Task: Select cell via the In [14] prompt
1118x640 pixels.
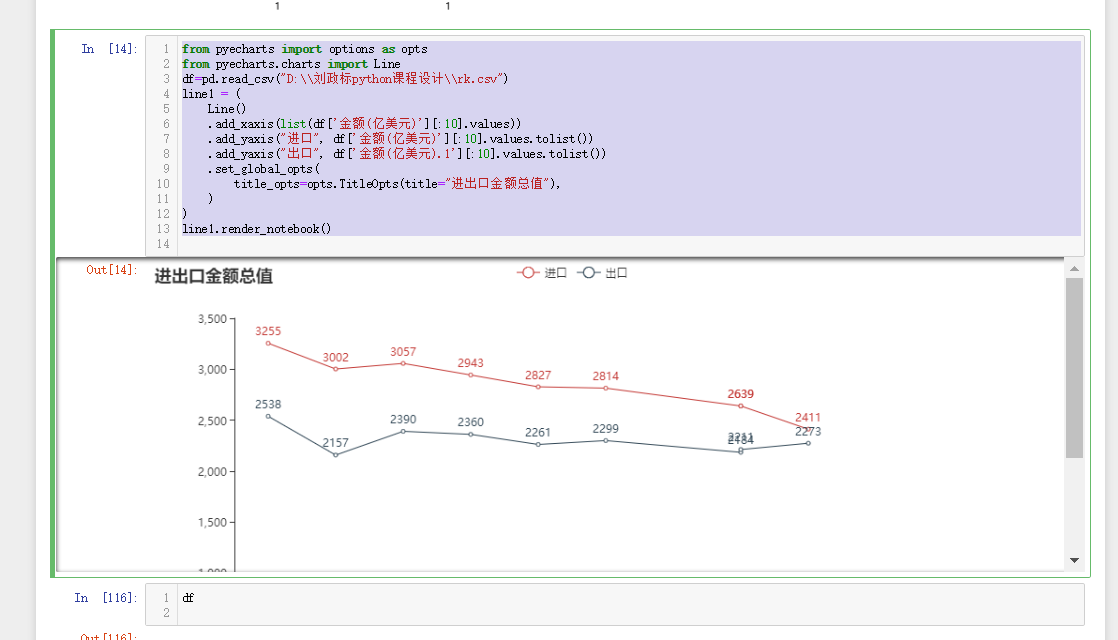Action: point(109,48)
